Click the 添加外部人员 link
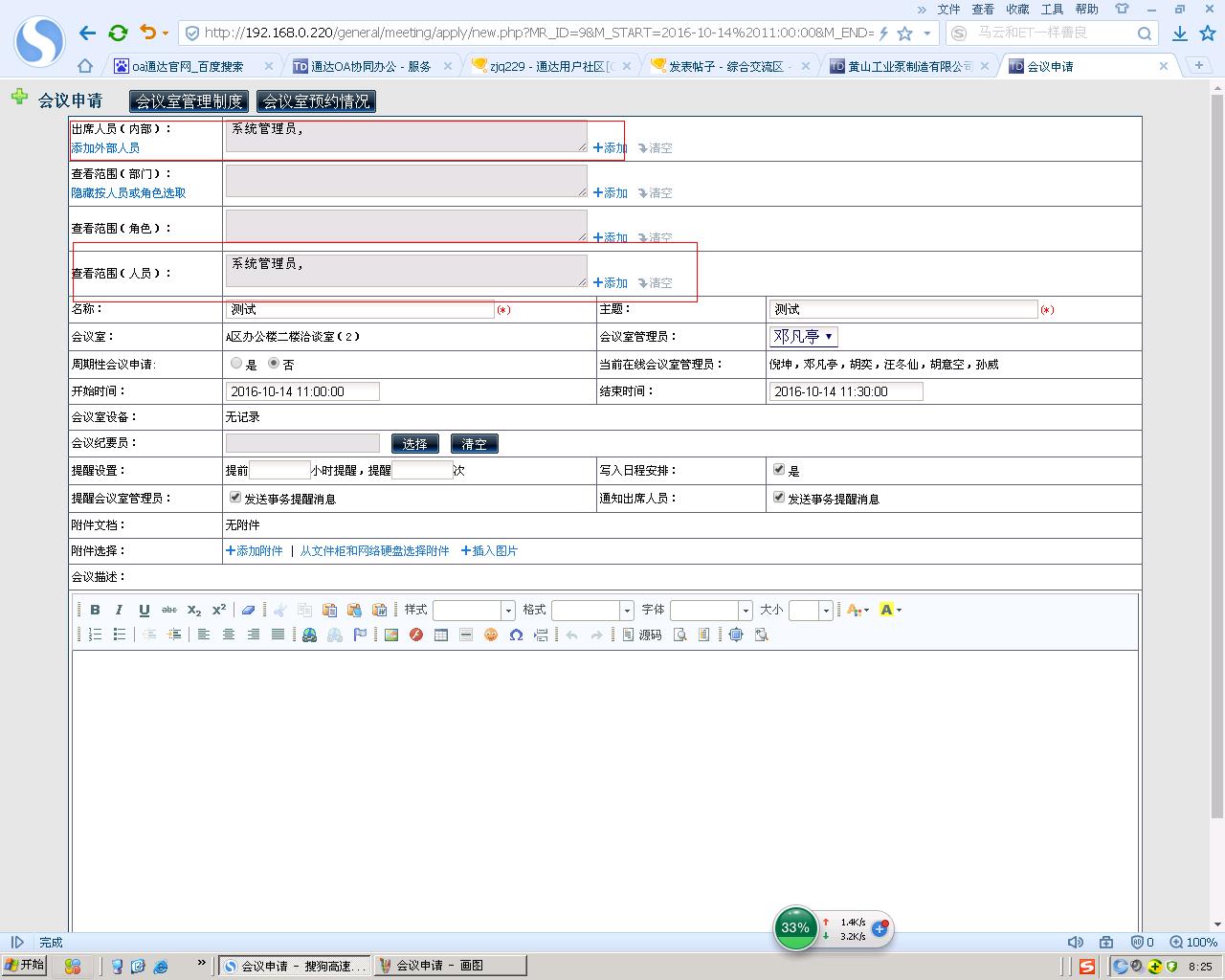1225x980 pixels. [105, 148]
